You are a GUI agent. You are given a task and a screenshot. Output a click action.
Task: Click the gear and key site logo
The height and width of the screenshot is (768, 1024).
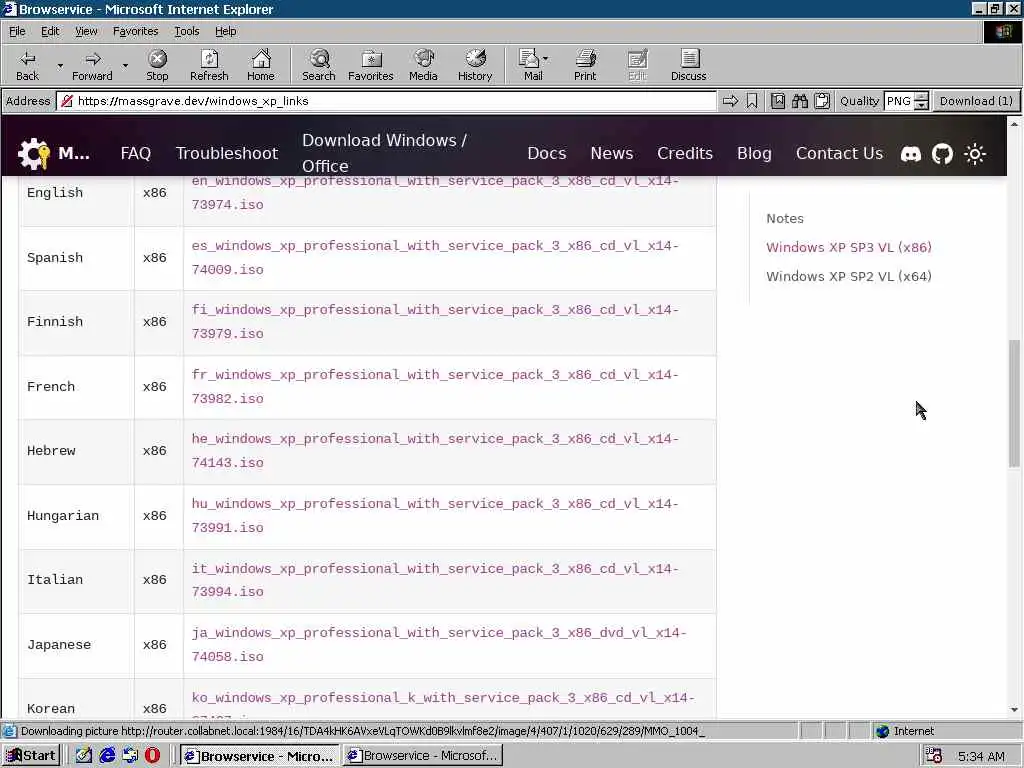coord(34,153)
